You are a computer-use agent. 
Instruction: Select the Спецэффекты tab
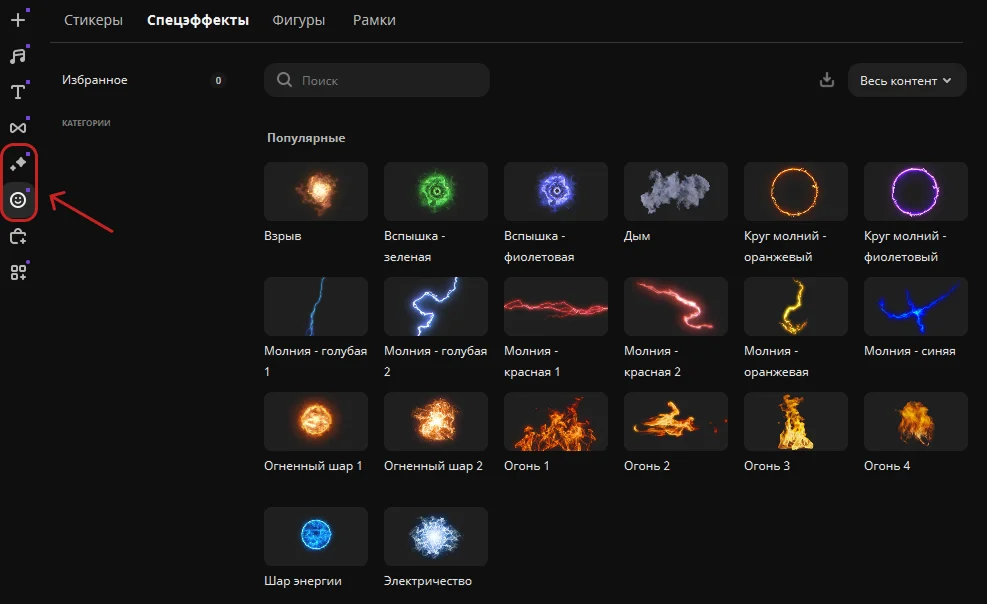click(198, 20)
